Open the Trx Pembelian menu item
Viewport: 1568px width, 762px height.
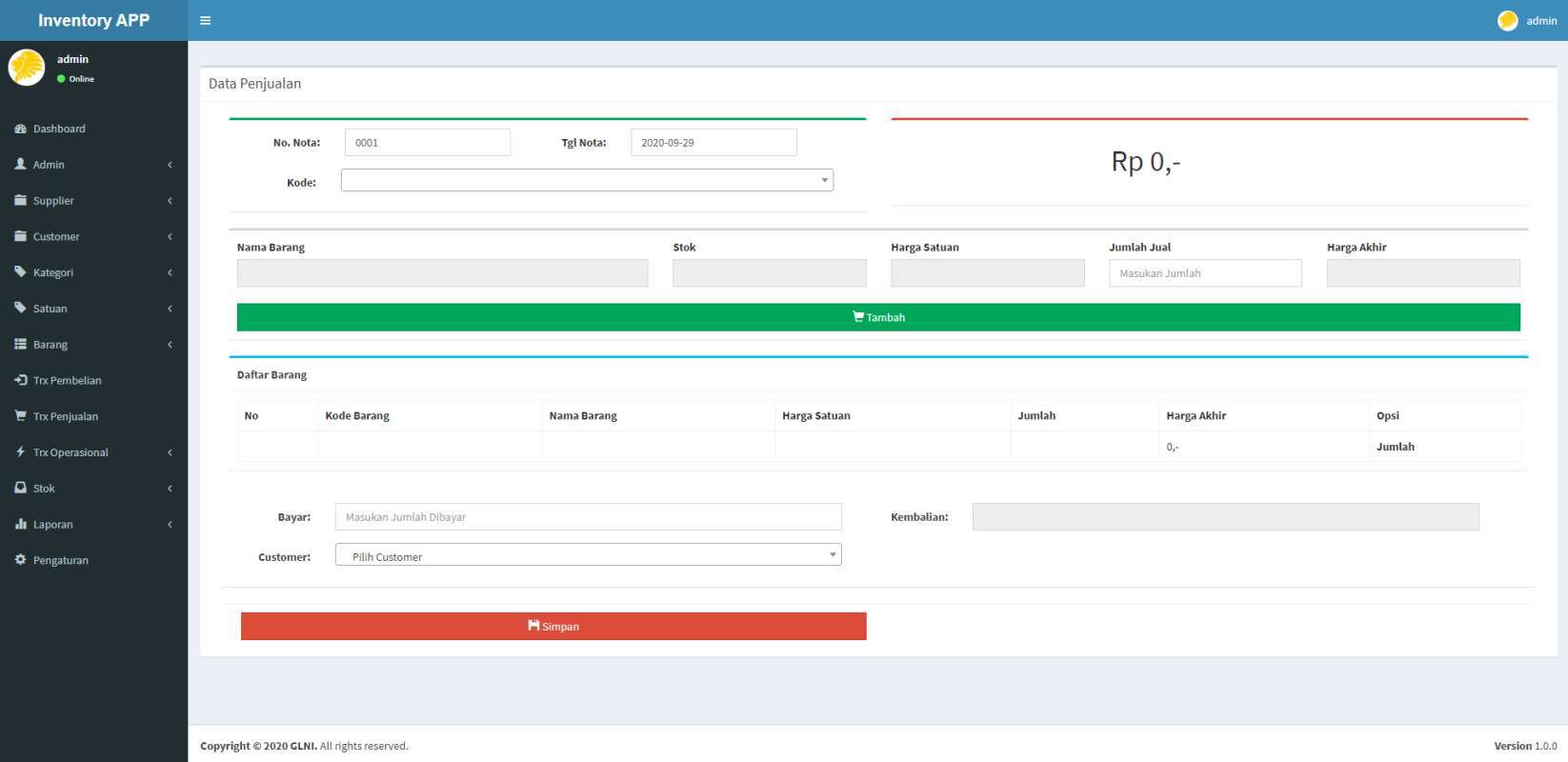click(x=93, y=380)
